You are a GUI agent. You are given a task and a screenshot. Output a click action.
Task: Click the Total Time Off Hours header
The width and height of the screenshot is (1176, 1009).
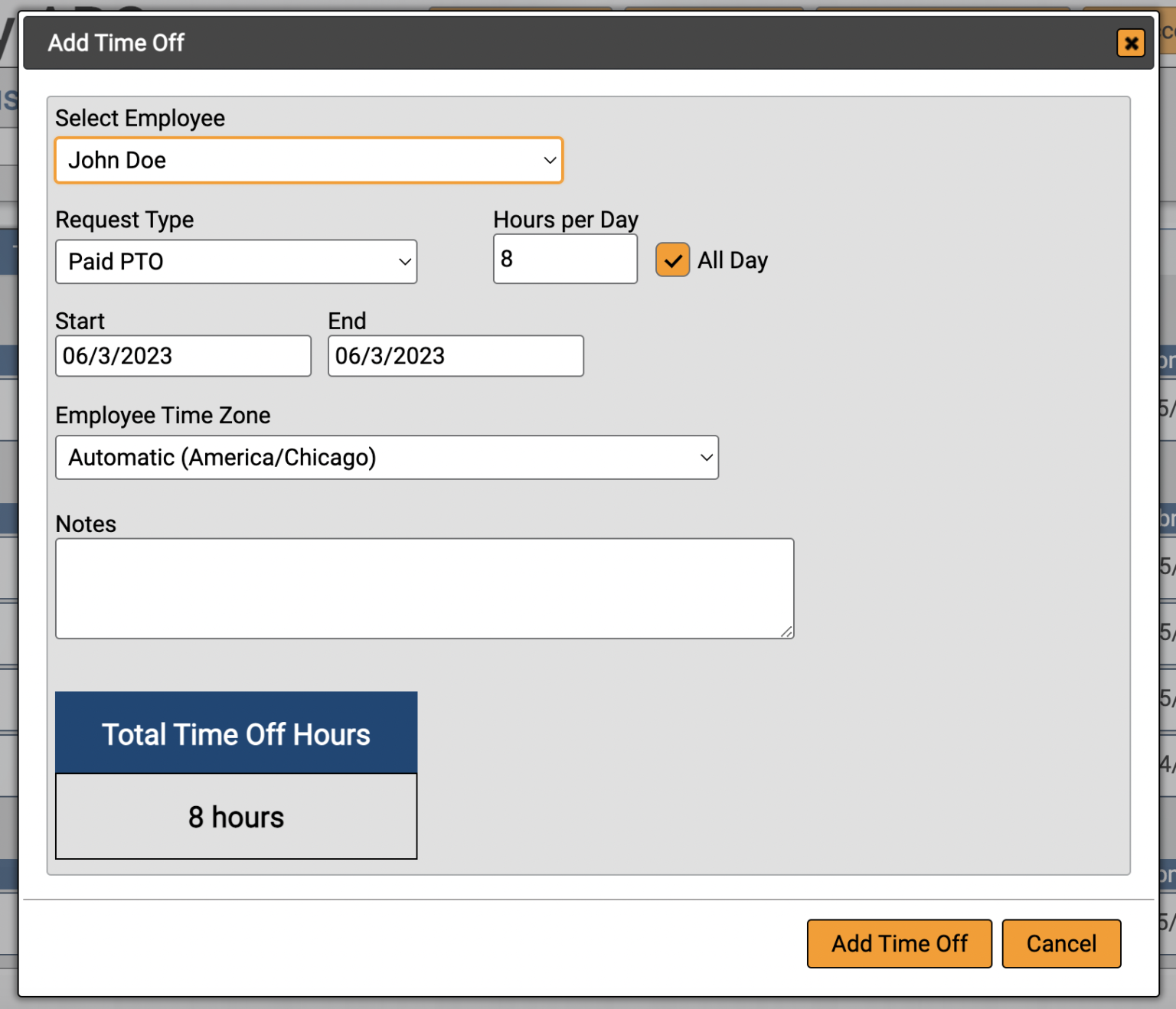236,733
